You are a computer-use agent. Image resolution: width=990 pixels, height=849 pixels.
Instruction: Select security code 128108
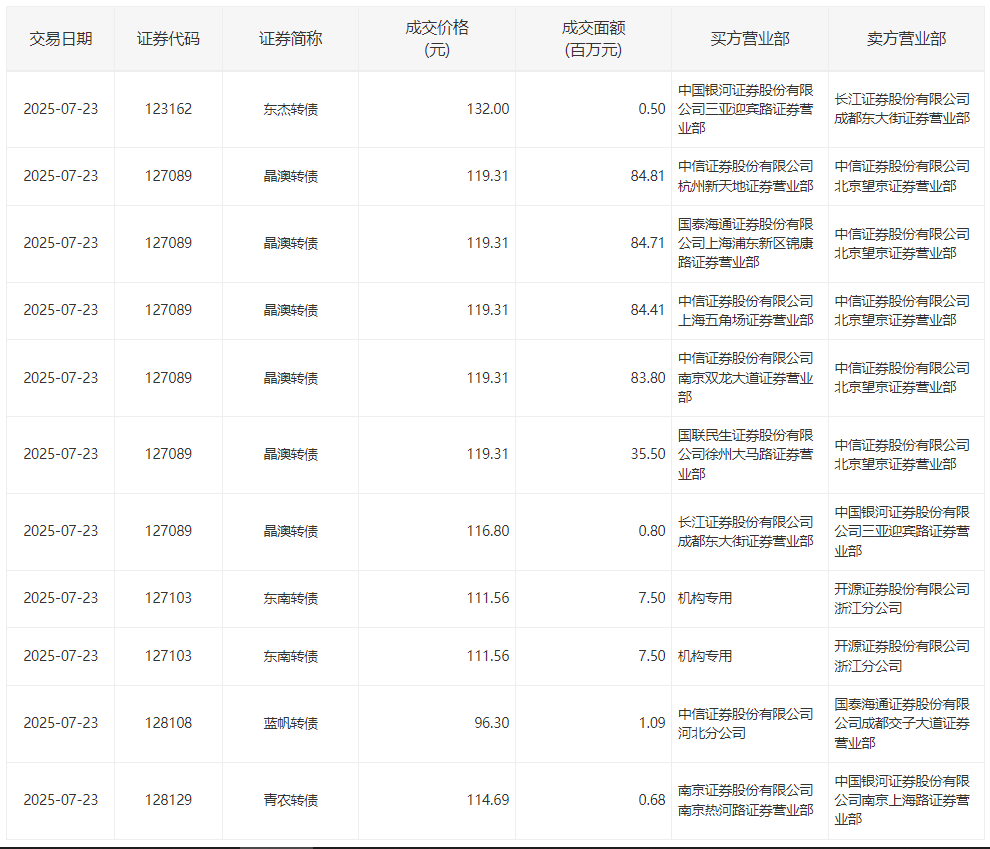[x=168, y=723]
